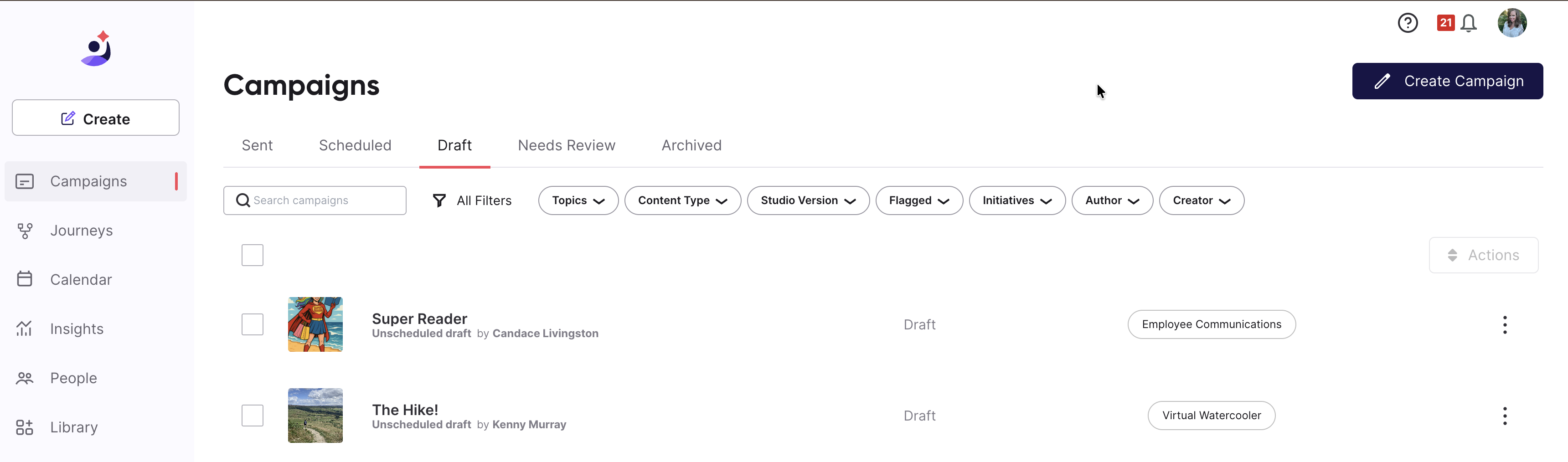The image size is (1568, 462).
Task: Check The Hike! campaign checkbox
Action: click(253, 416)
